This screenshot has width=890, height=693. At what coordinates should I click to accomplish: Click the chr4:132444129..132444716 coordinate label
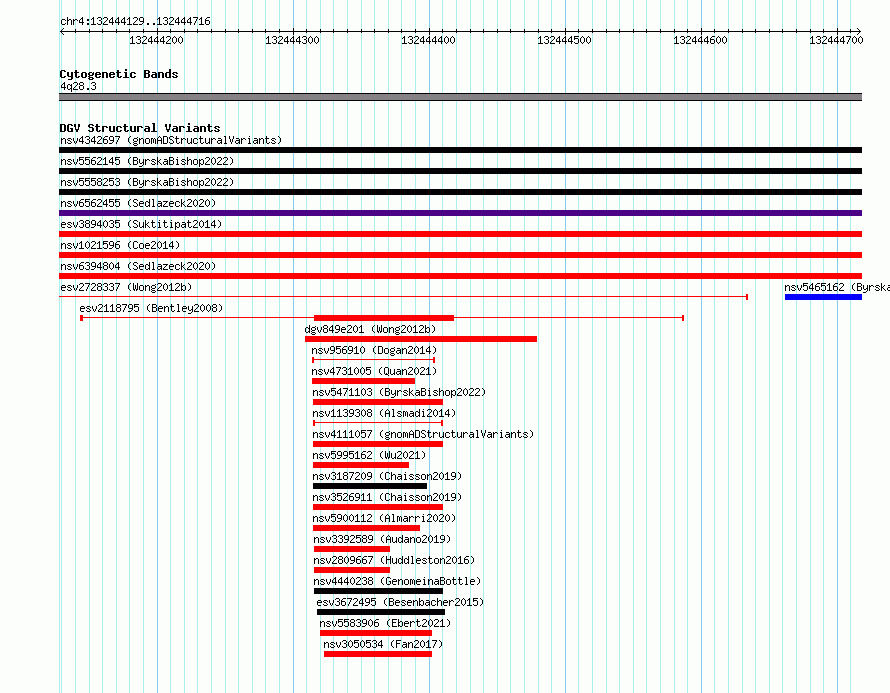[x=135, y=22]
